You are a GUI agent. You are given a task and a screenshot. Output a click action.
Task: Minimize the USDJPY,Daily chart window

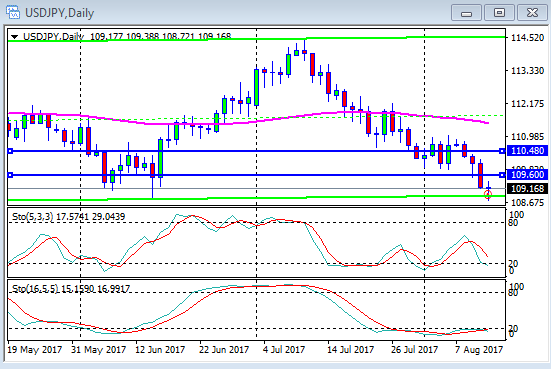466,13
